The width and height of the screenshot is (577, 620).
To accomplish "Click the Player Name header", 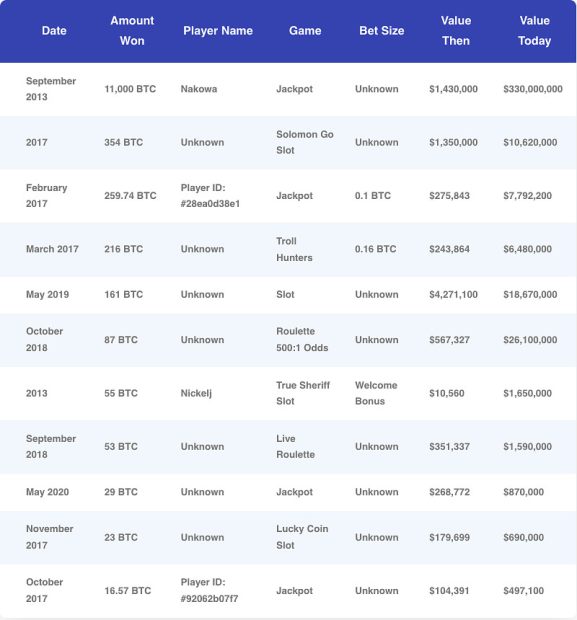I will coord(218,31).
